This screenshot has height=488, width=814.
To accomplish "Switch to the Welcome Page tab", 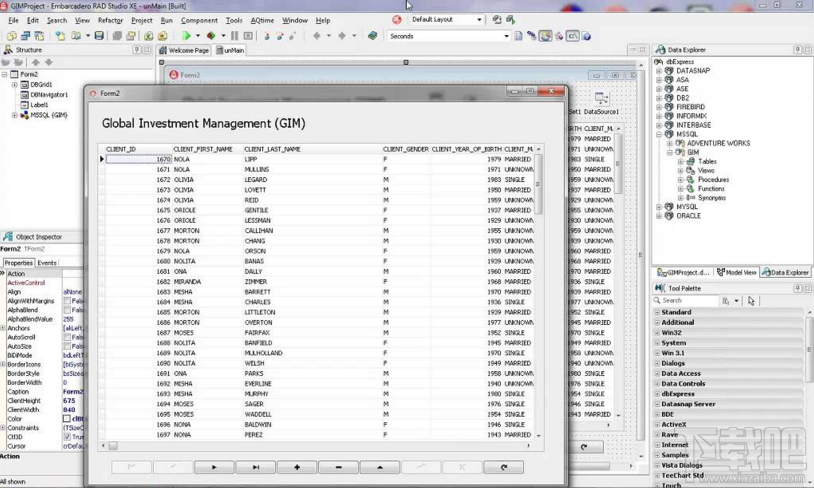I will pos(184,50).
